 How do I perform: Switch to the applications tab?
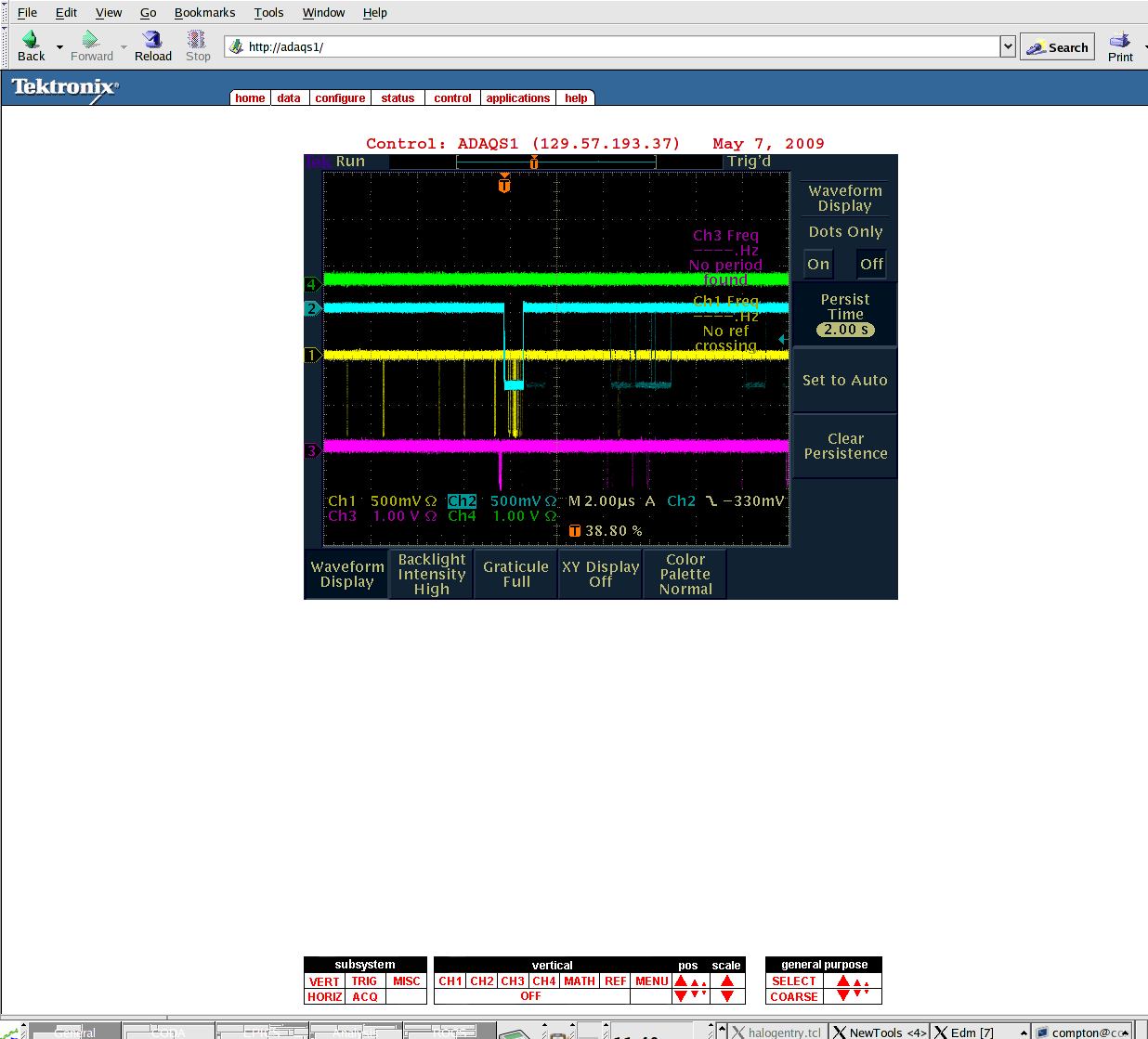(517, 97)
